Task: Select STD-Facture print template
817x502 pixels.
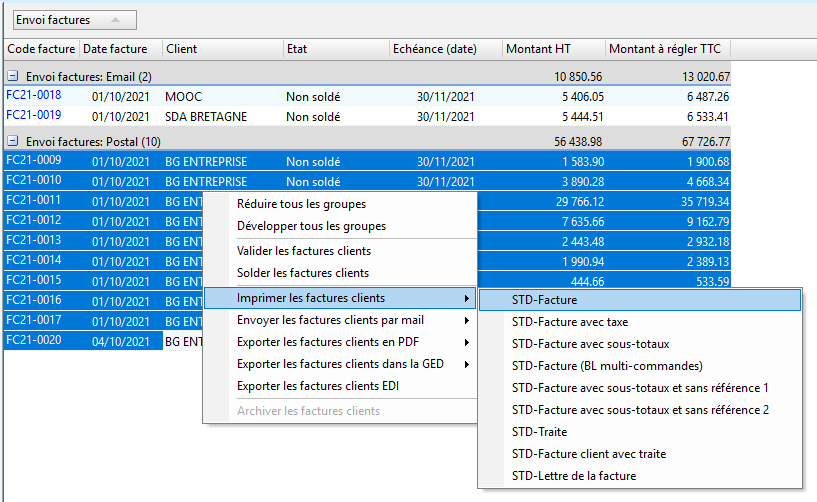Action: tap(544, 299)
